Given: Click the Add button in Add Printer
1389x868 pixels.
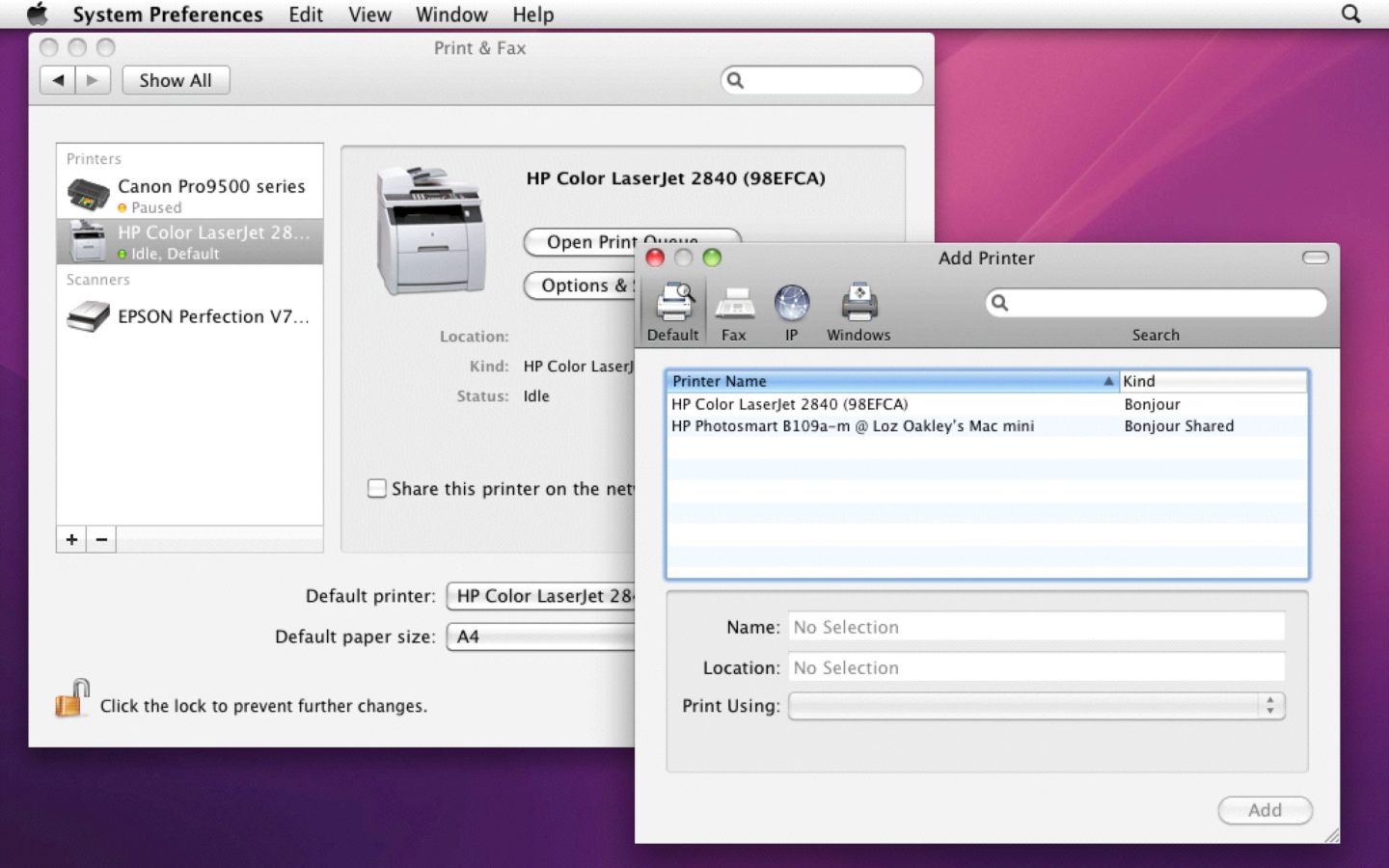Looking at the screenshot, I should click(1265, 810).
